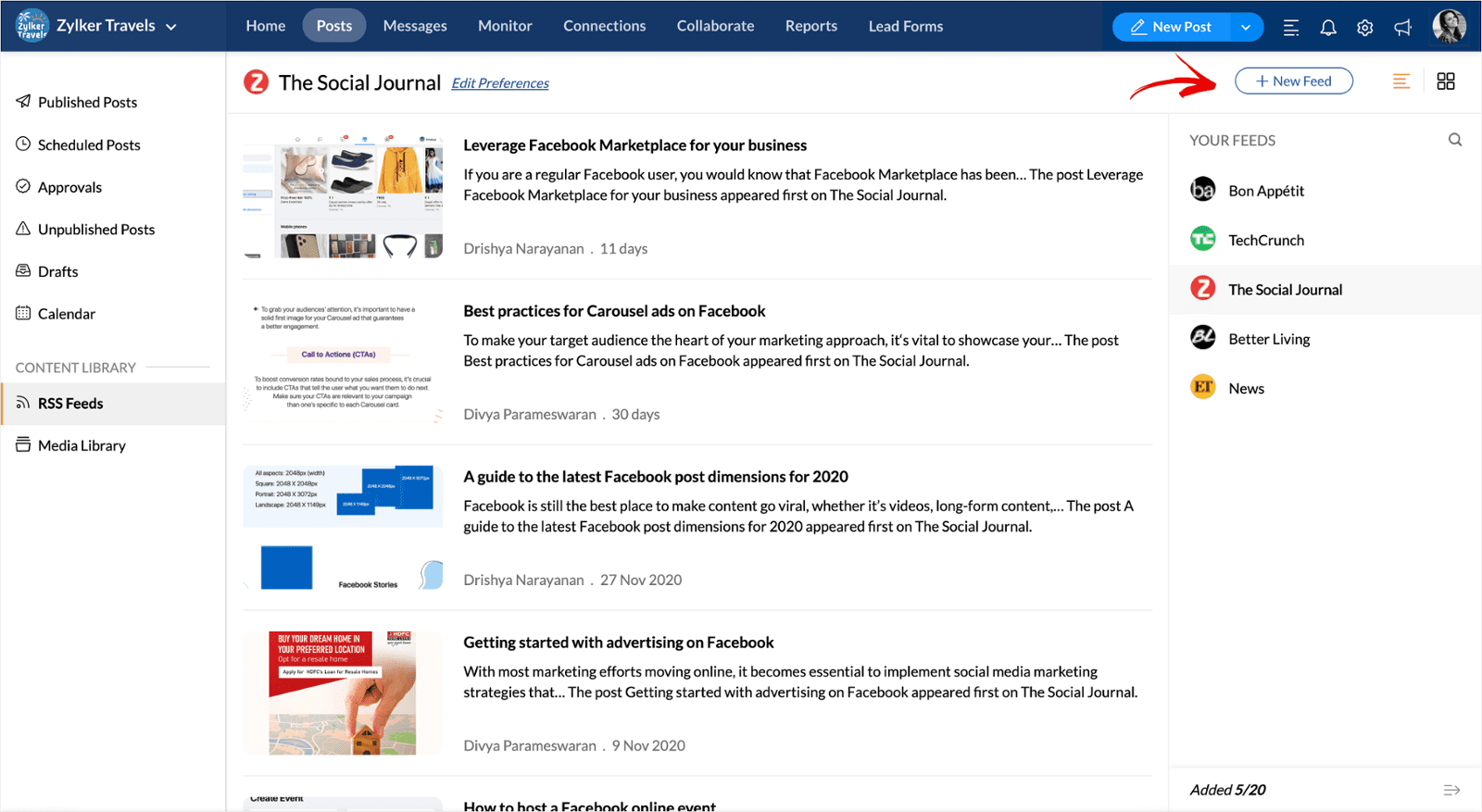Open the Zylker Travels brand dropdown

click(116, 26)
